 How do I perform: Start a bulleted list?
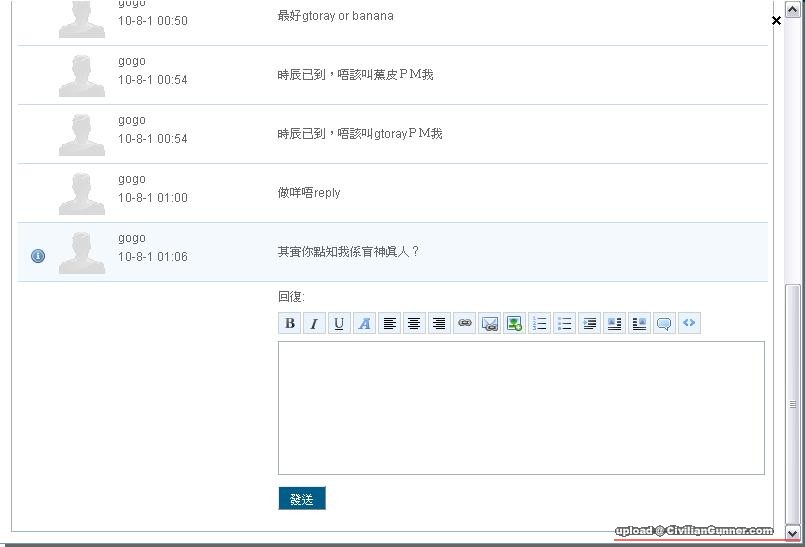click(x=564, y=323)
